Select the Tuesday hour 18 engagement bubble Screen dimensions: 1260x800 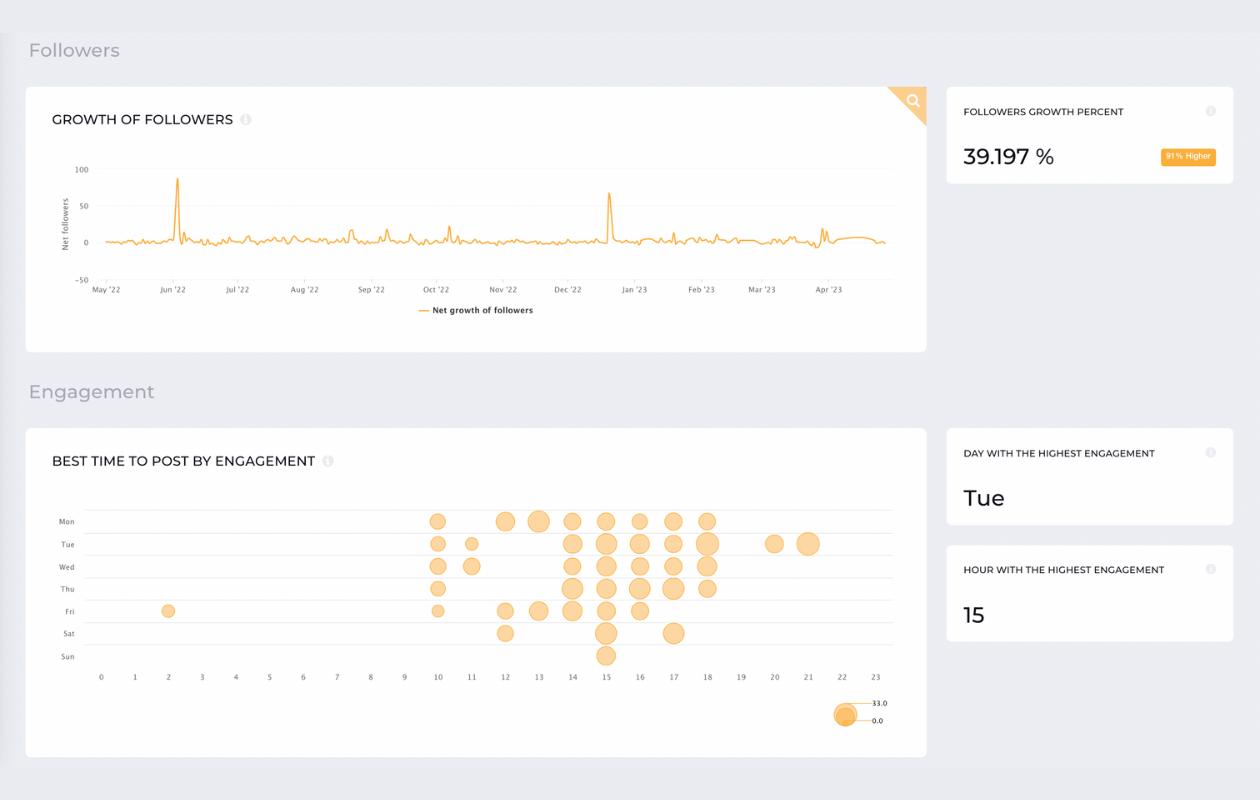pos(707,544)
